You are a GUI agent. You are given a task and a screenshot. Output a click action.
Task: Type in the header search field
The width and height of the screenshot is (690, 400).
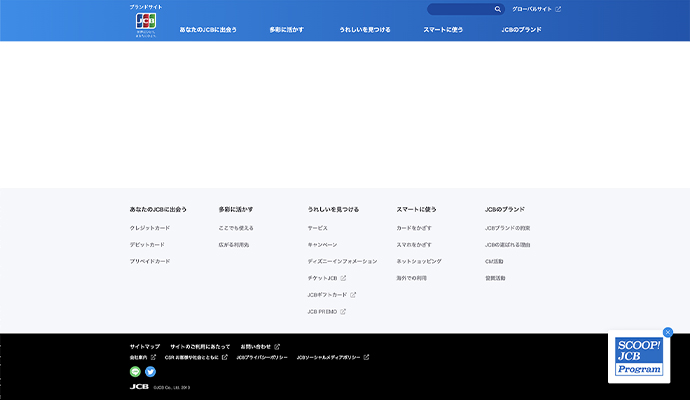click(460, 9)
